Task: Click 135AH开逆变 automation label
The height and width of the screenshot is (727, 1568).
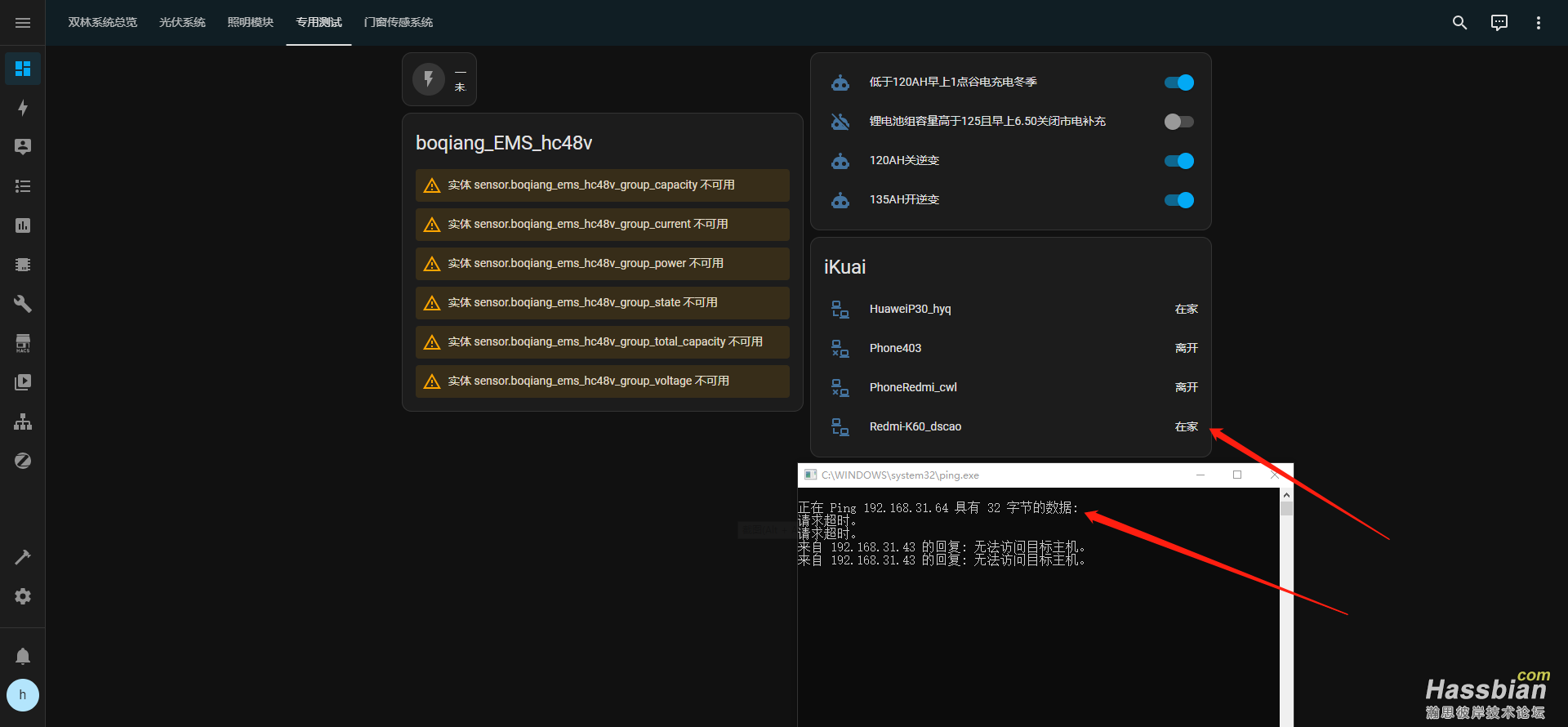Action: point(904,200)
